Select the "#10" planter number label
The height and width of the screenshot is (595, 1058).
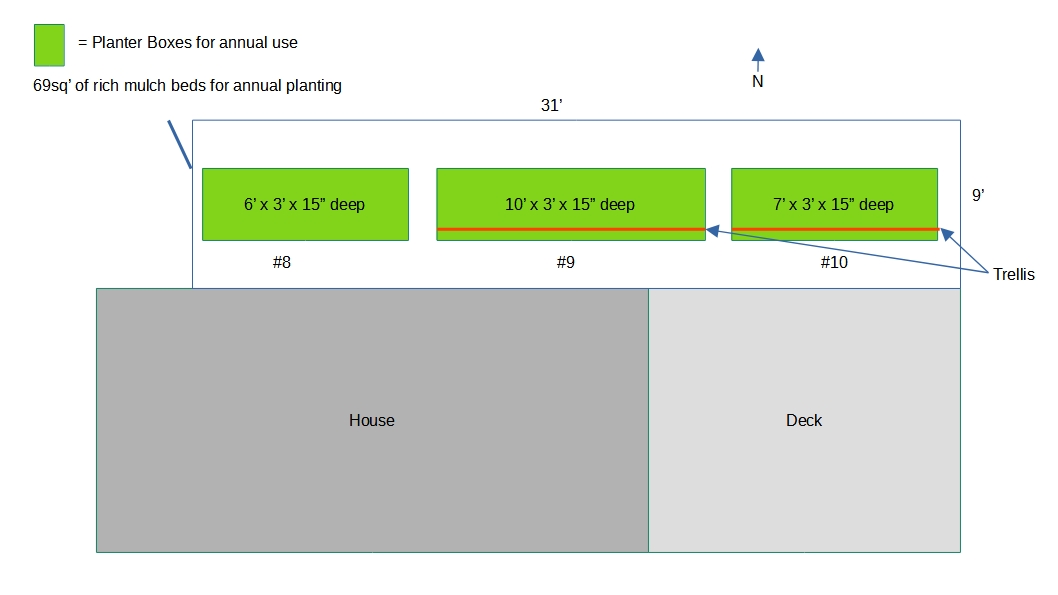(x=834, y=263)
